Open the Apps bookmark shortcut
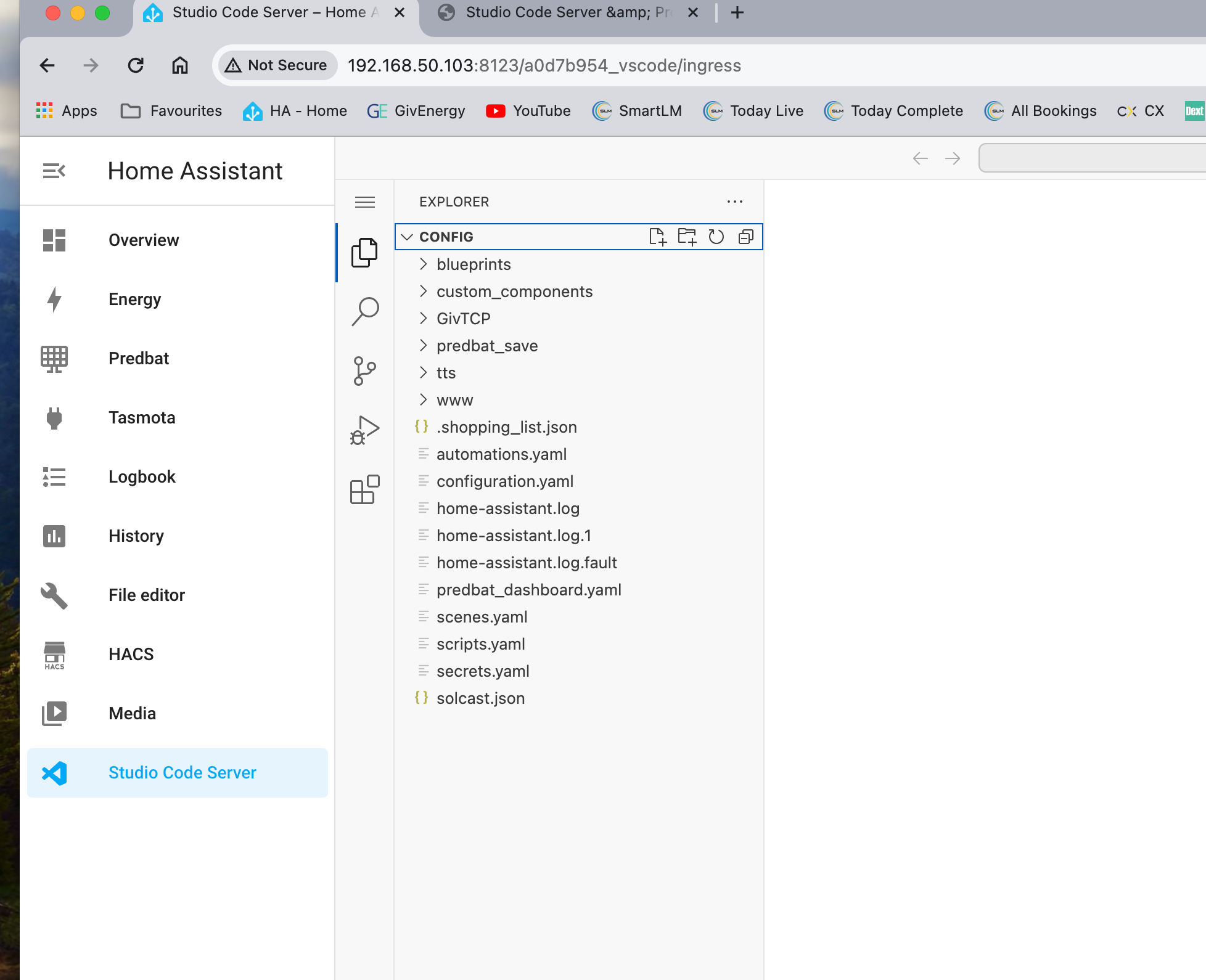Image resolution: width=1206 pixels, height=980 pixels. click(67, 111)
